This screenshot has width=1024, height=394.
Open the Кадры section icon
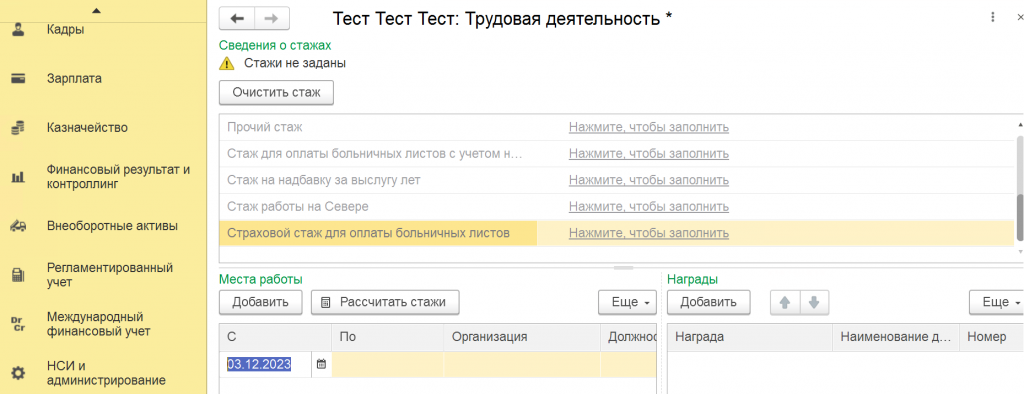click(19, 29)
